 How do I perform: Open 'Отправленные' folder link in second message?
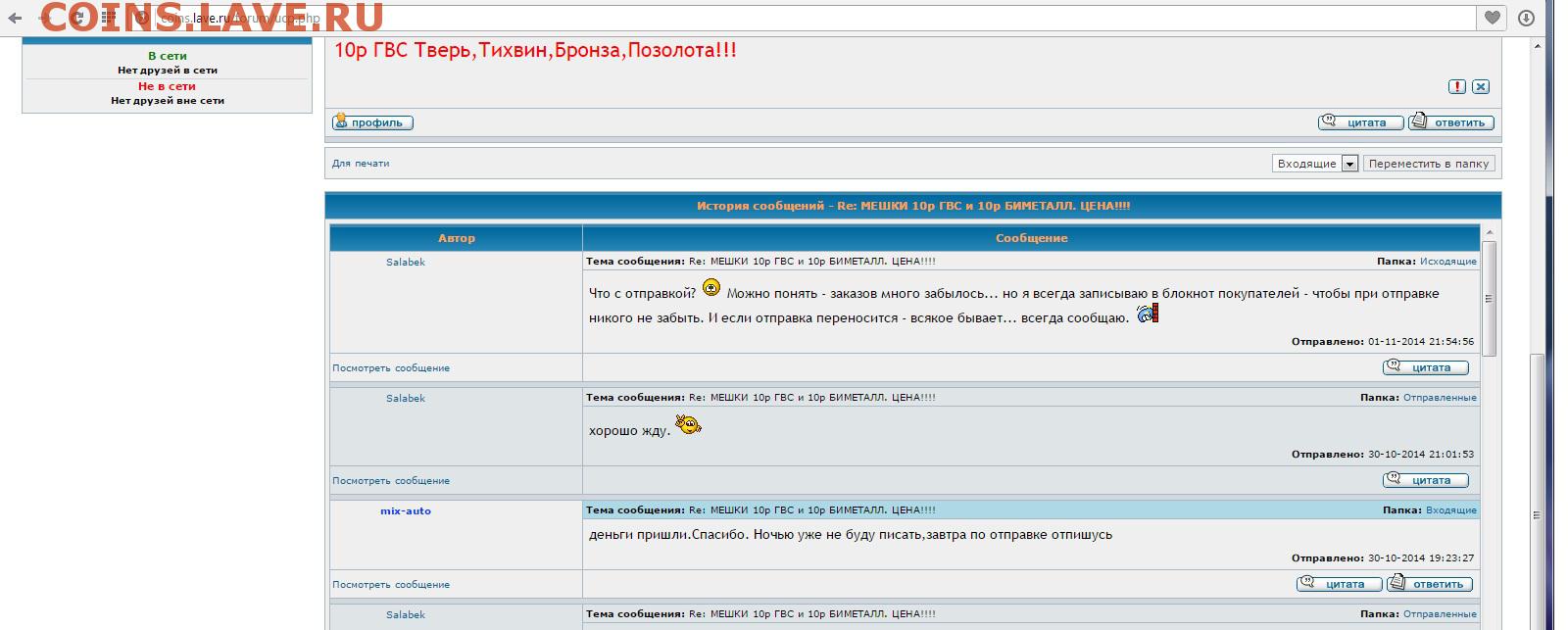point(1440,398)
